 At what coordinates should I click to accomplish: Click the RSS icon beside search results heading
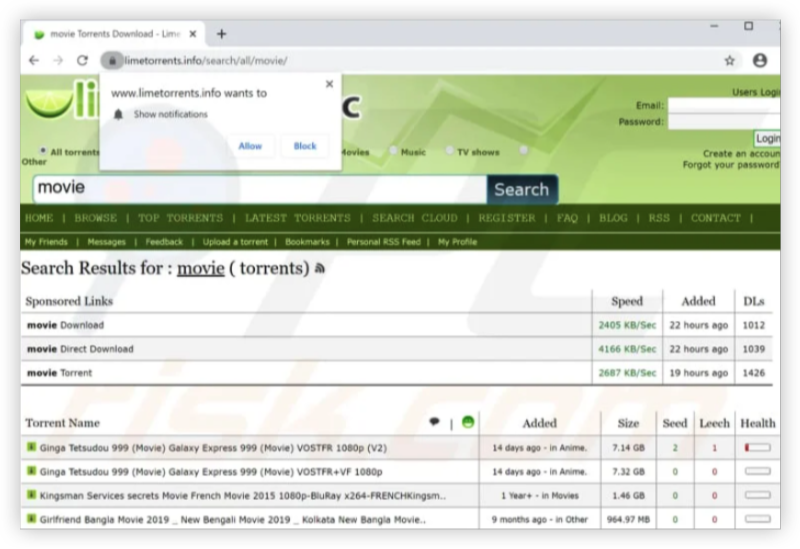[x=320, y=268]
